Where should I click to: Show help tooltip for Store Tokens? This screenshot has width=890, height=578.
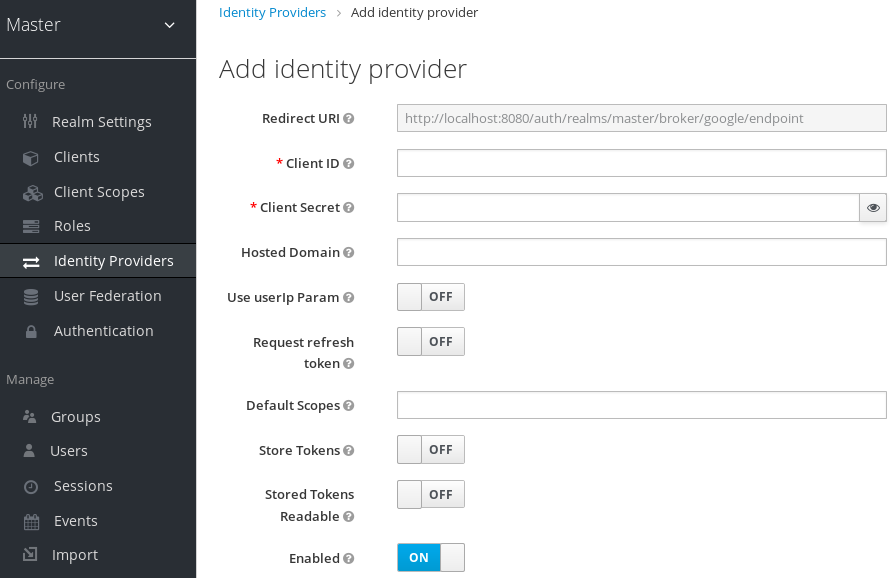[x=349, y=450]
